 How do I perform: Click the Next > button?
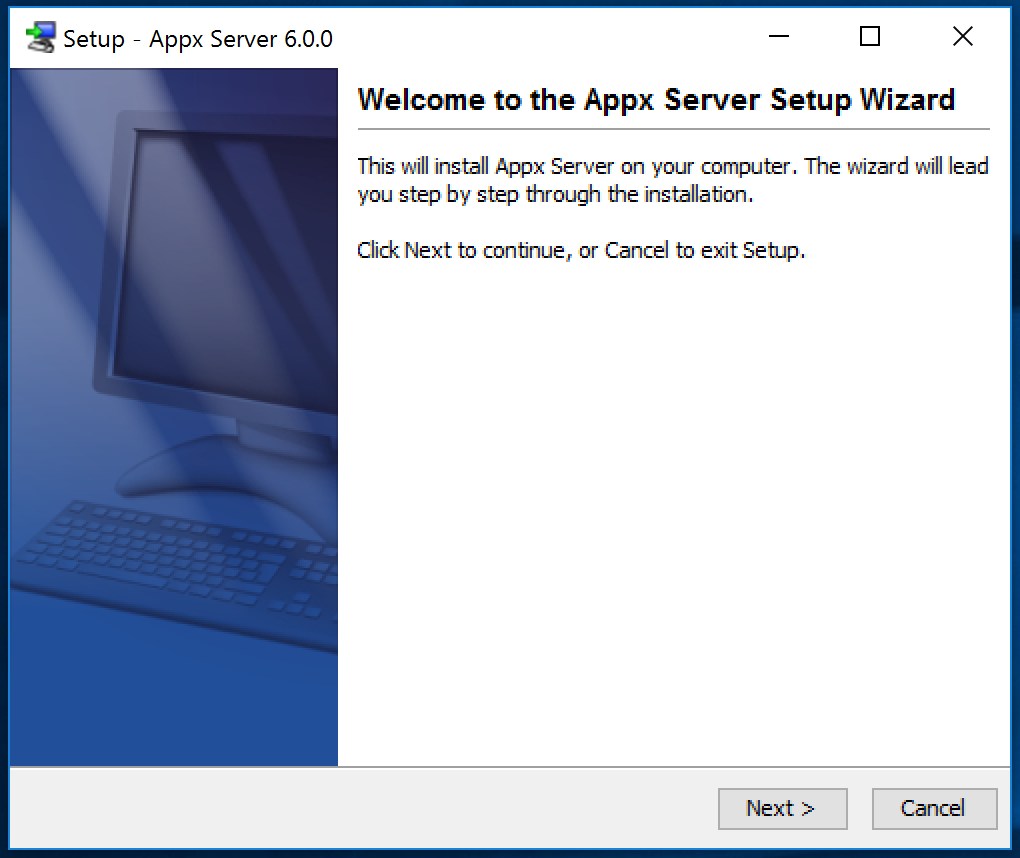pos(782,809)
